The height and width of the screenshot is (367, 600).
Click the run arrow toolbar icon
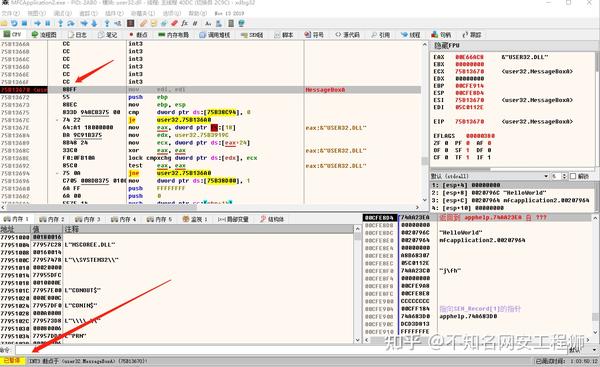click(x=37, y=23)
